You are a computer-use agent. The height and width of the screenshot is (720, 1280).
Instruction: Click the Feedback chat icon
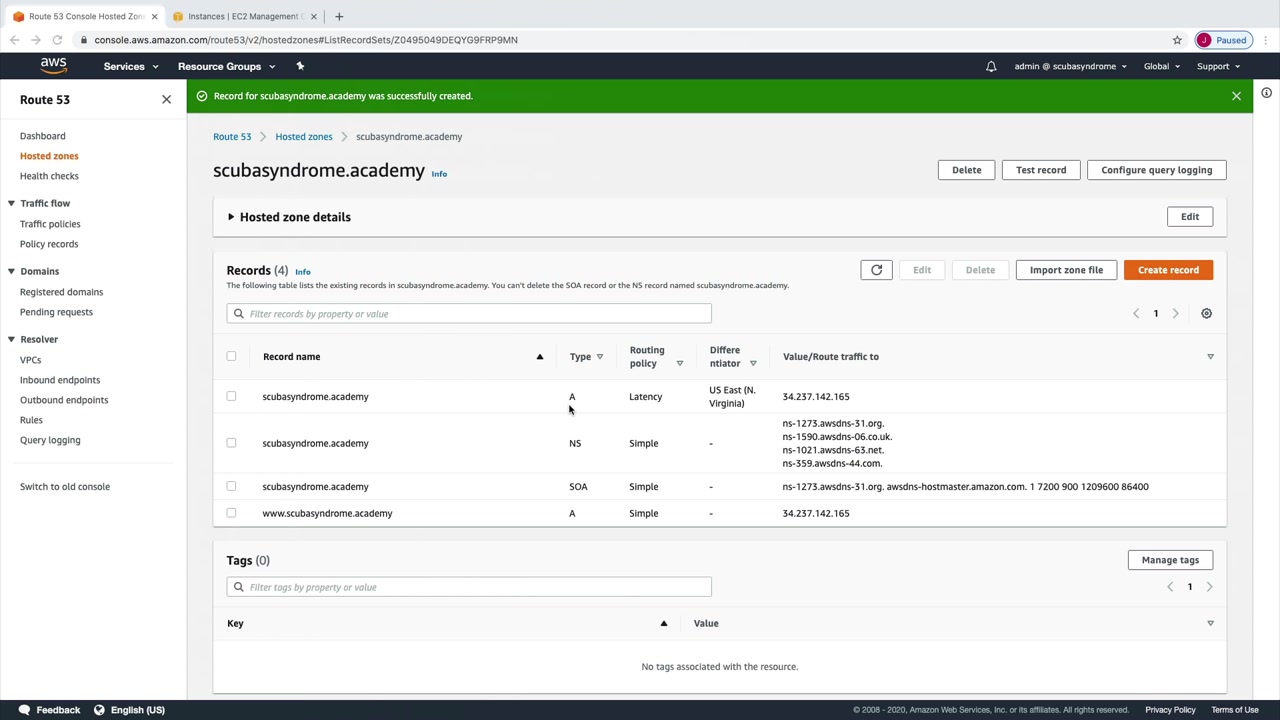pos(24,710)
